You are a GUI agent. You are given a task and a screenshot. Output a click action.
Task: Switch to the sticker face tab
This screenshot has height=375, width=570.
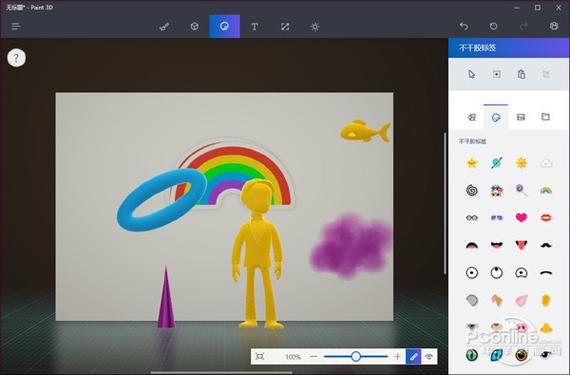496,117
